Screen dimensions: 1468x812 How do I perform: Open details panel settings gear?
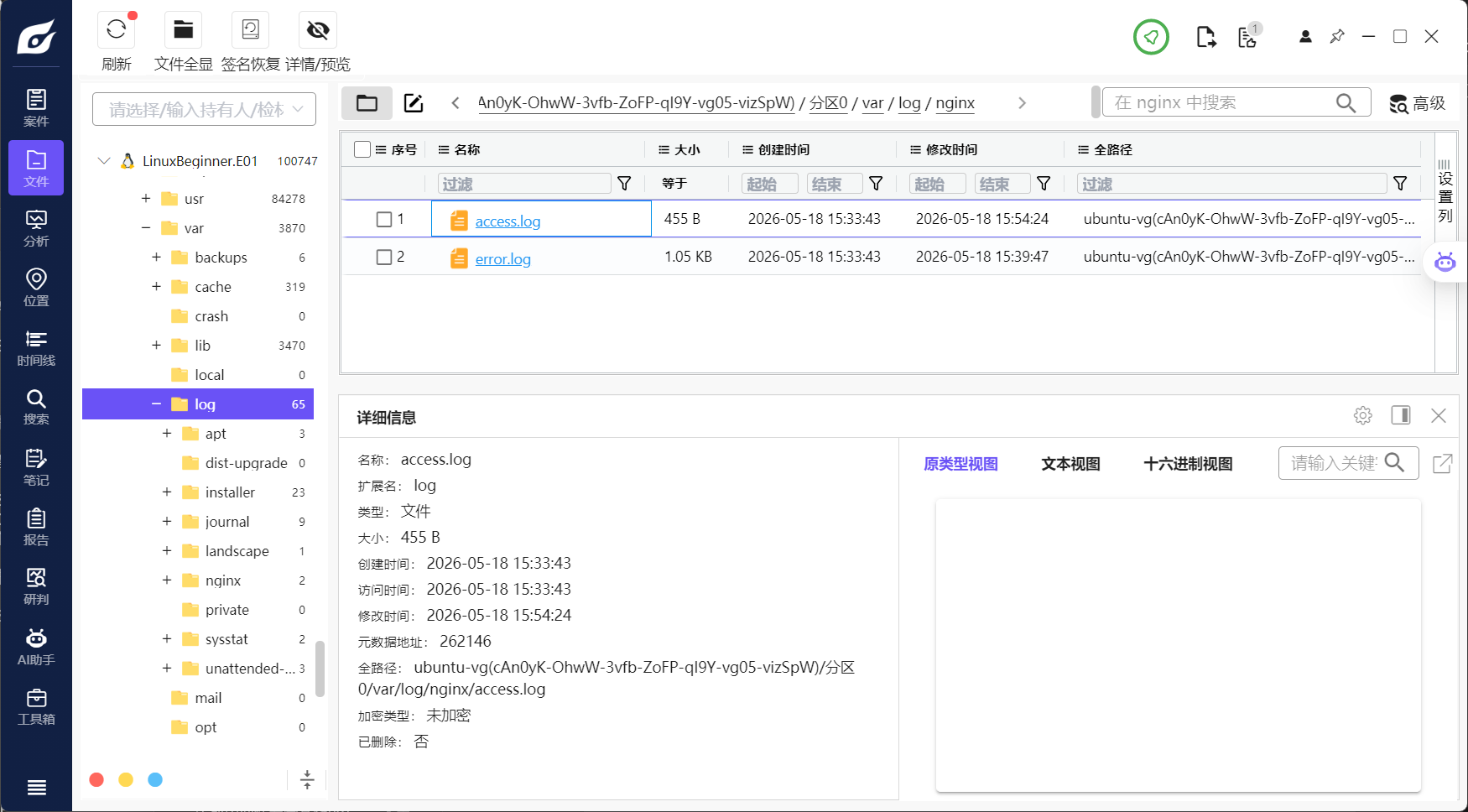1362,415
